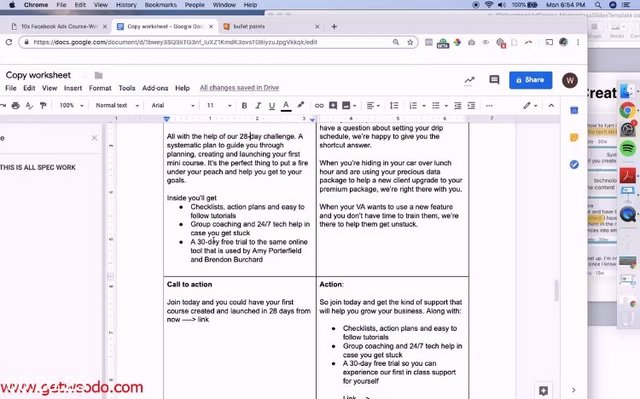The width and height of the screenshot is (640, 399).
Task: Click the left indent marker on ruler
Action: coord(166,119)
